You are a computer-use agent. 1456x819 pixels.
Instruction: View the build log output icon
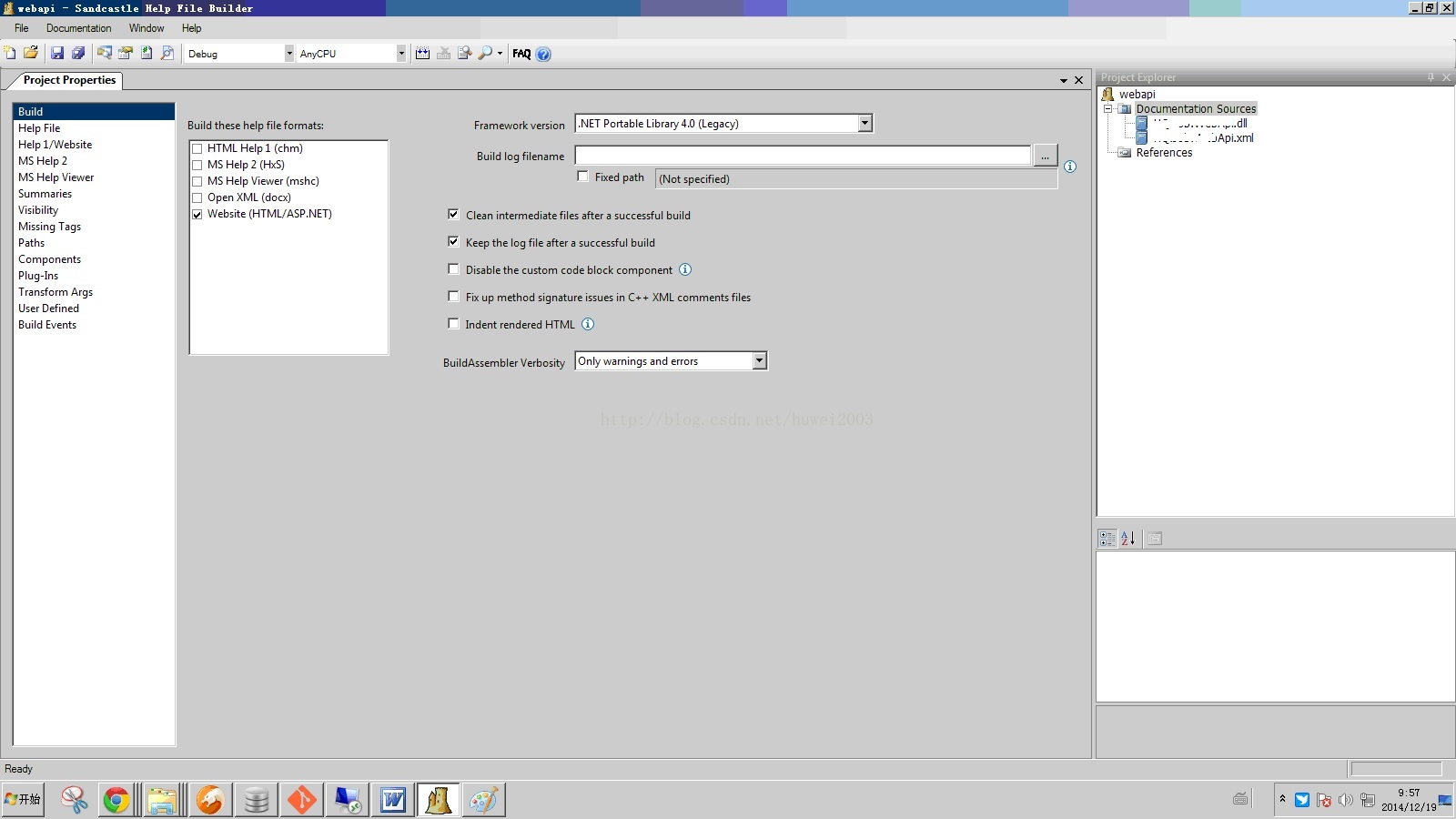(x=464, y=54)
